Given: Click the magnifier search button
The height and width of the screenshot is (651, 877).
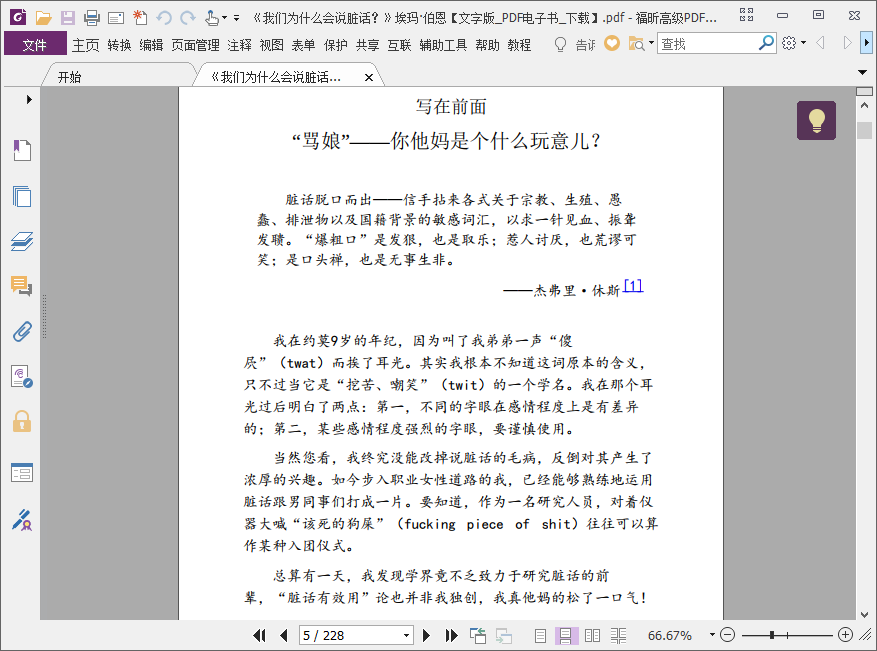Looking at the screenshot, I should click(766, 43).
